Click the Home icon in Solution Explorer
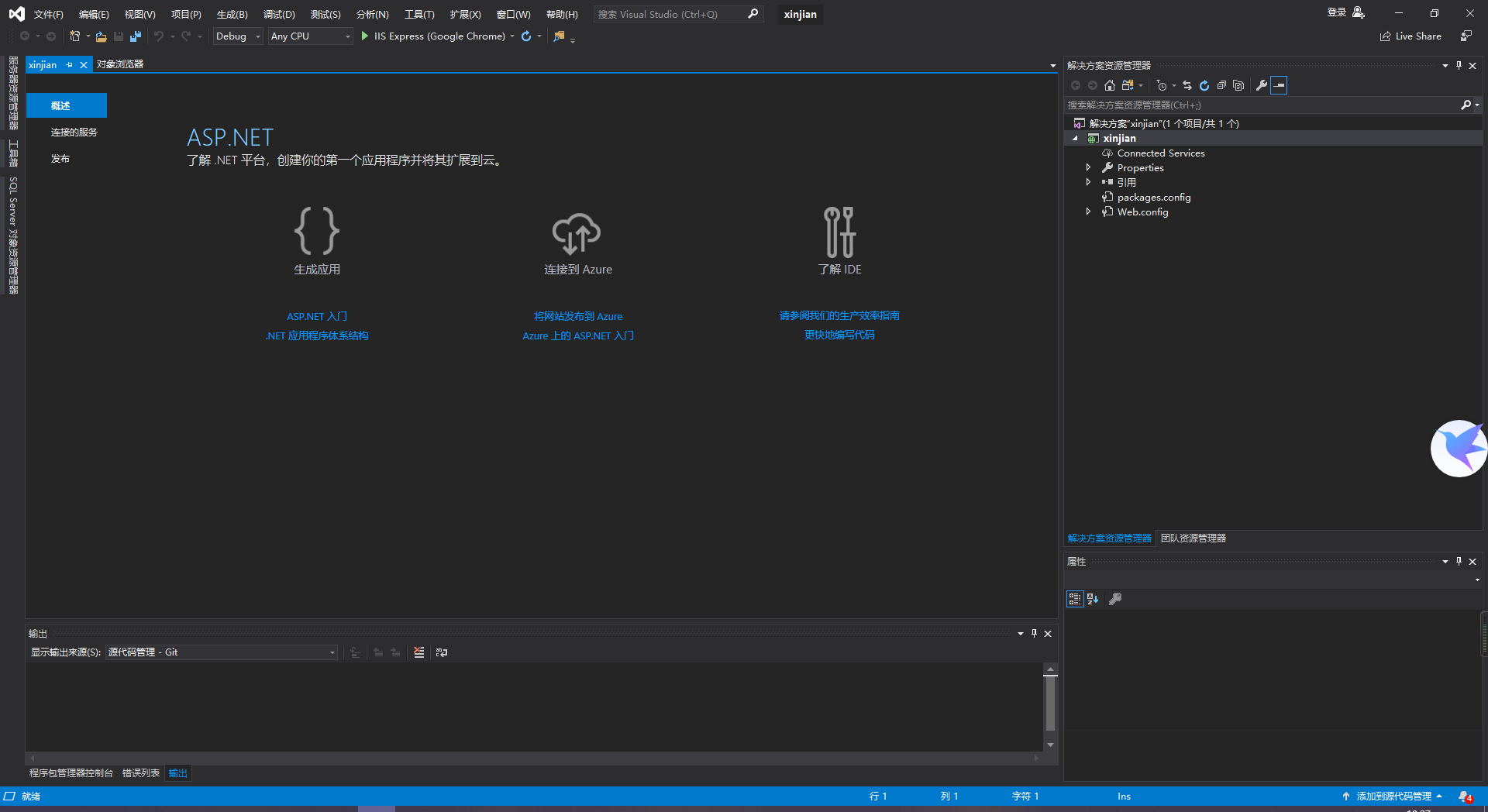Screen dimensions: 1488x812 1110,85
